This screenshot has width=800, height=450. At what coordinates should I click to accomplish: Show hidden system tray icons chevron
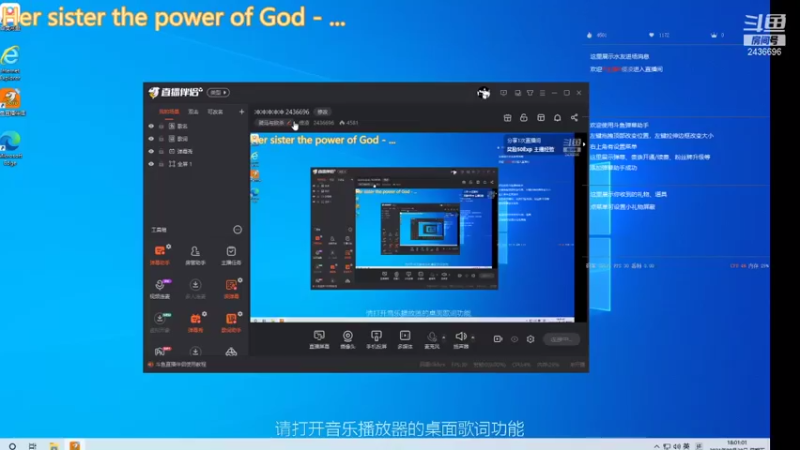(x=656, y=446)
